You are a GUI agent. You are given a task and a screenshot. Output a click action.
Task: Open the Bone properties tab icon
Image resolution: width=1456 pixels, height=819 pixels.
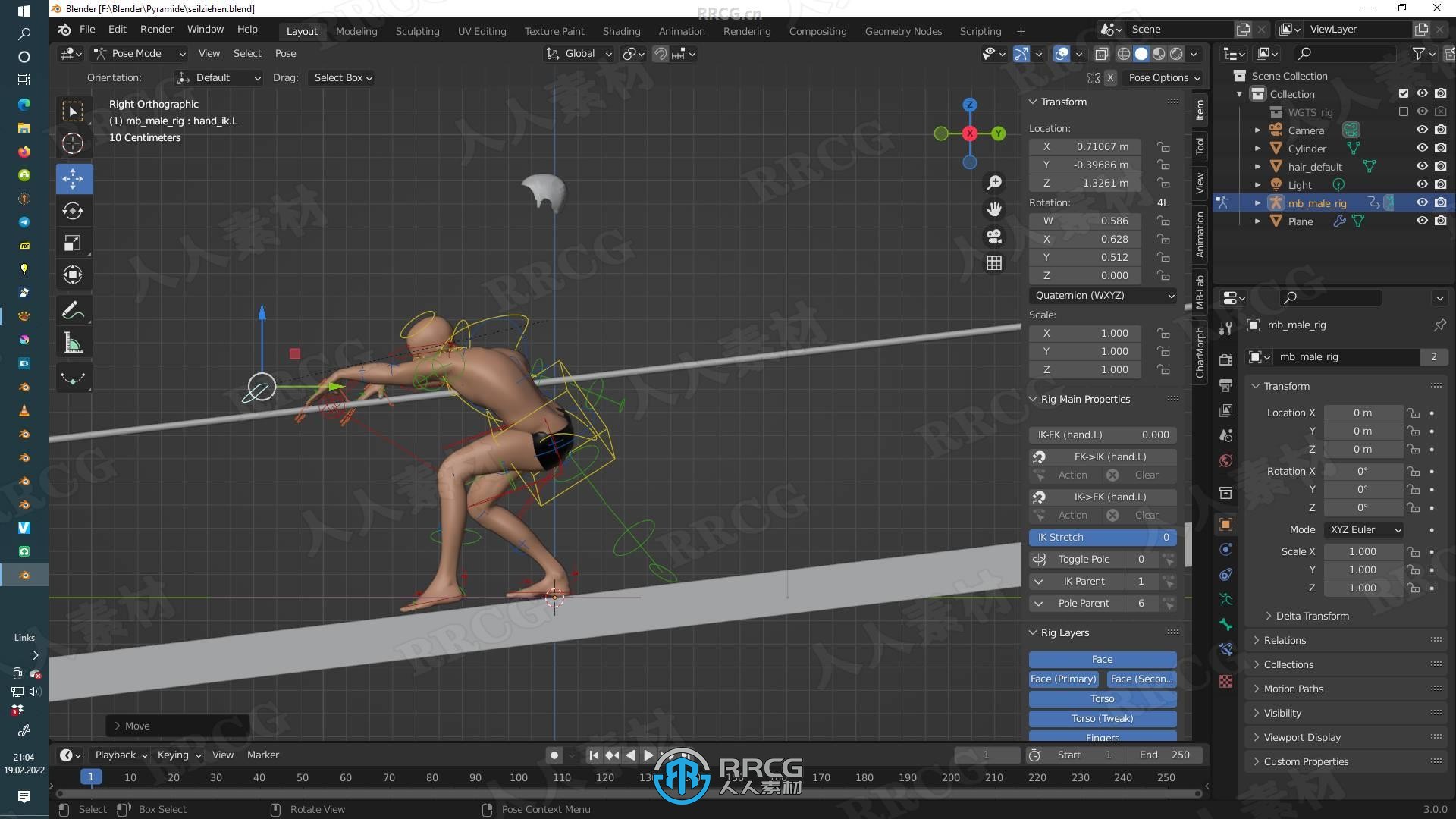pos(1225,625)
